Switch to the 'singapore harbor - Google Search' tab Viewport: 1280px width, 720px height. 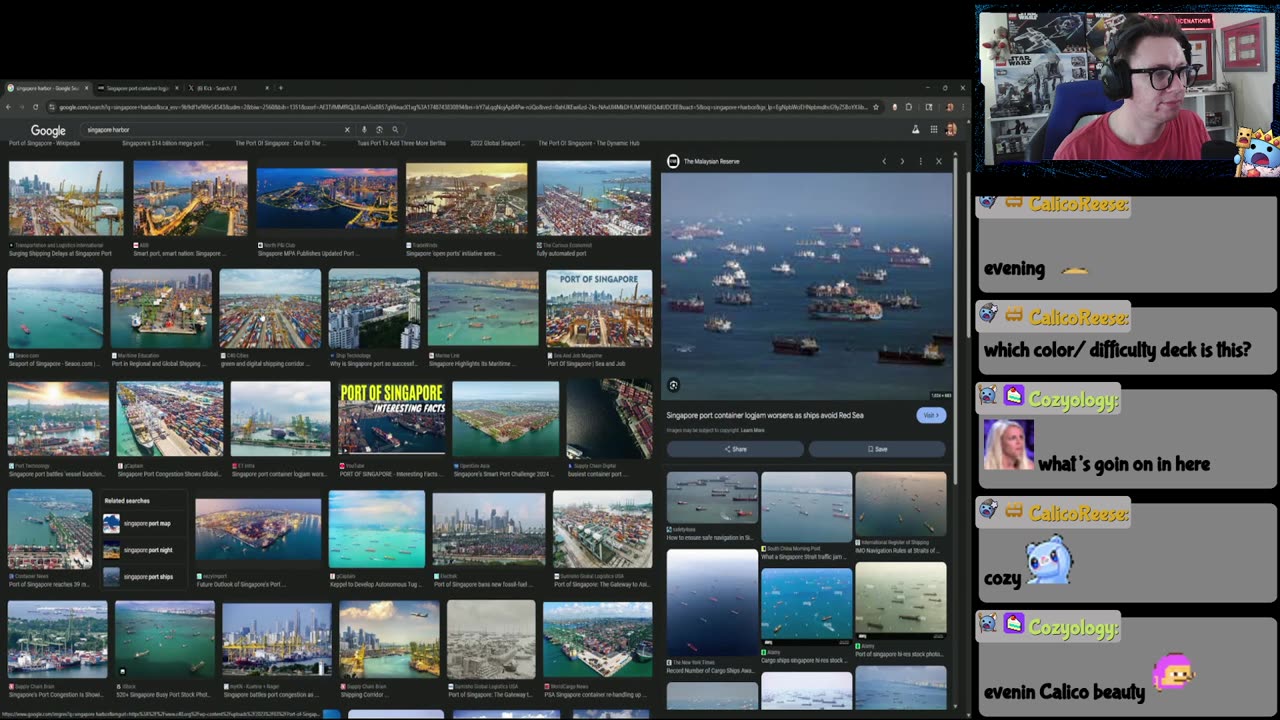pos(48,88)
